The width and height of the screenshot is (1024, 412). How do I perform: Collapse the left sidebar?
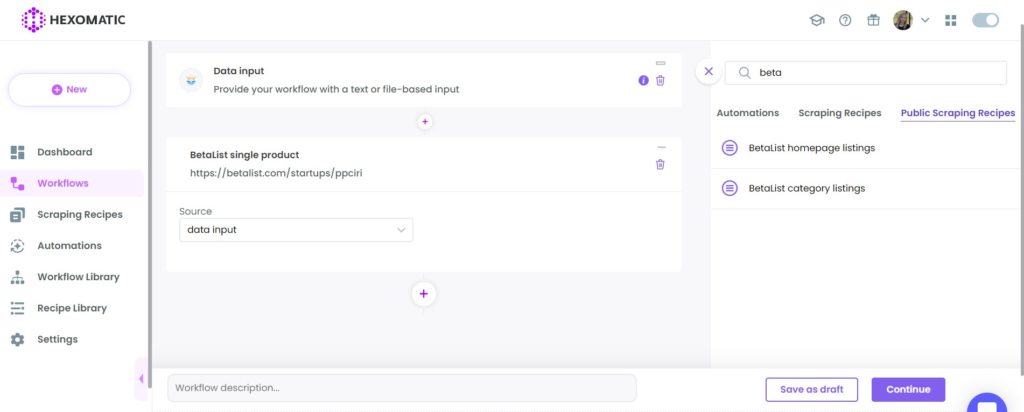pos(141,379)
